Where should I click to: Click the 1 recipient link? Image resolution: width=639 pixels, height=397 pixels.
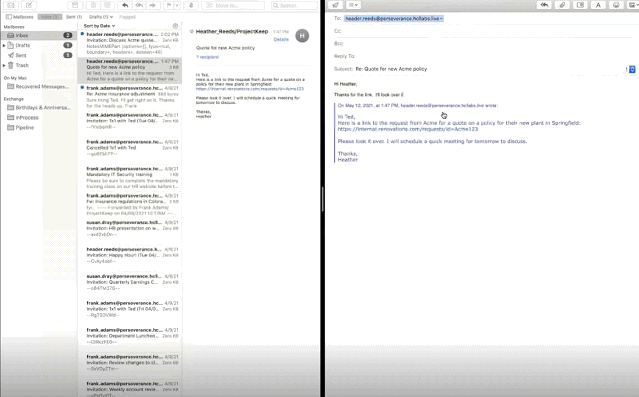pyautogui.click(x=207, y=57)
